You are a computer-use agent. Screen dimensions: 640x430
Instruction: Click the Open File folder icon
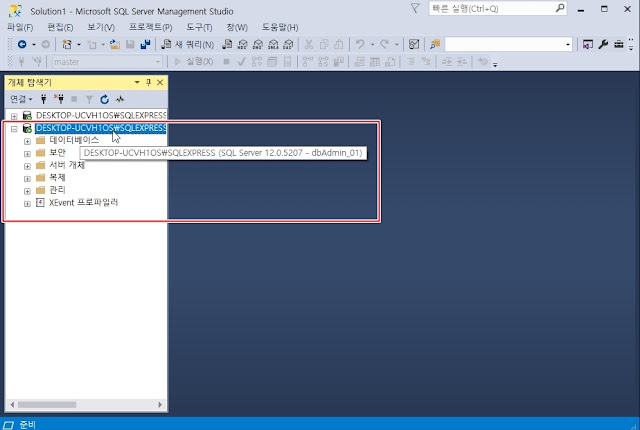[115, 44]
